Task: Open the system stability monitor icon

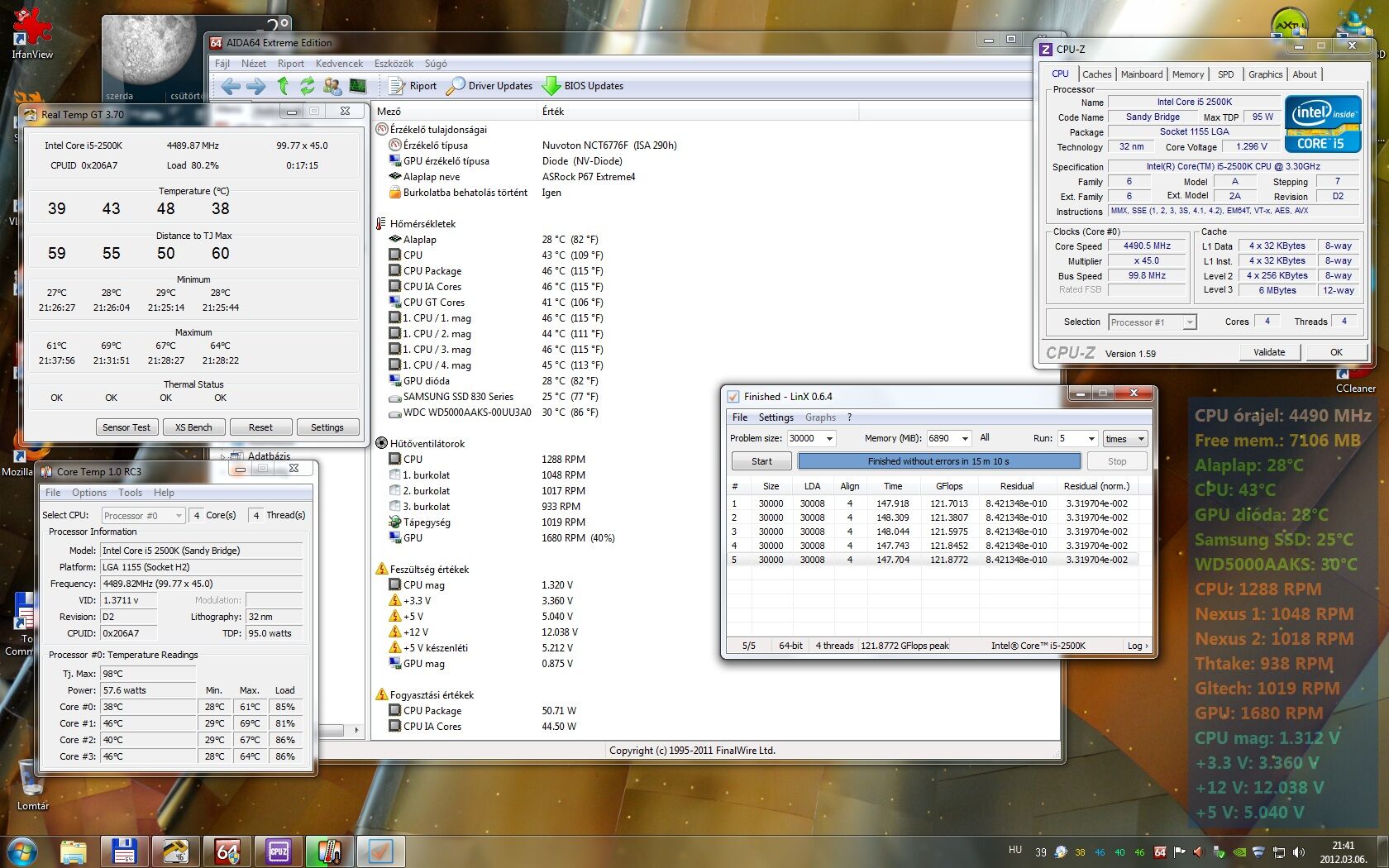Action: coord(358,86)
